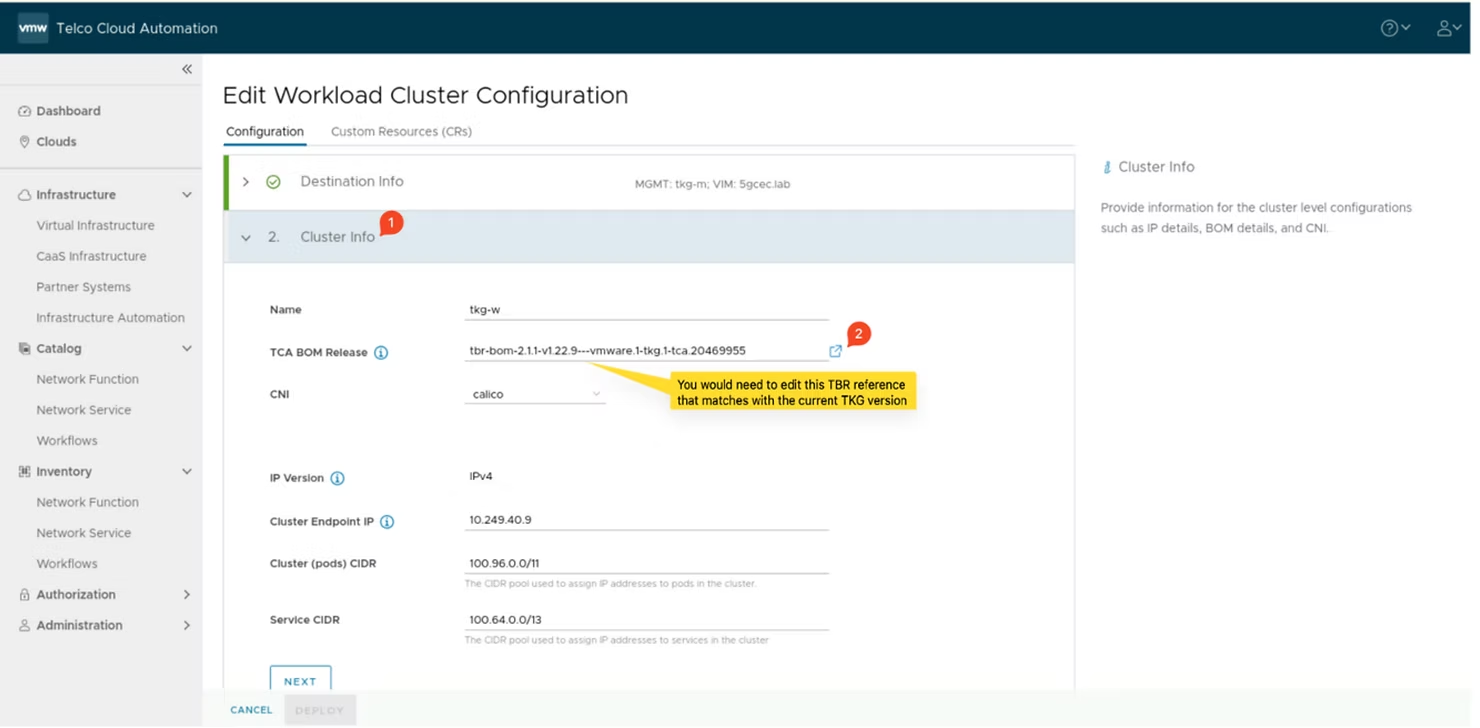Select the Configuration tab
Screen dimensions: 1480x728
tap(264, 131)
